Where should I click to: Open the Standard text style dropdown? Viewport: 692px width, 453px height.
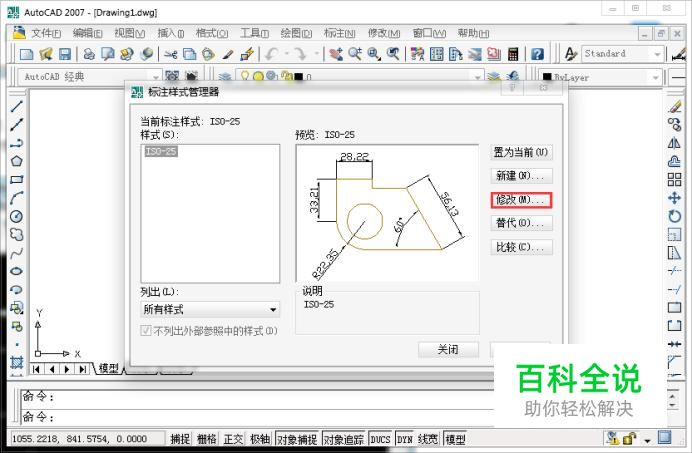(657, 54)
